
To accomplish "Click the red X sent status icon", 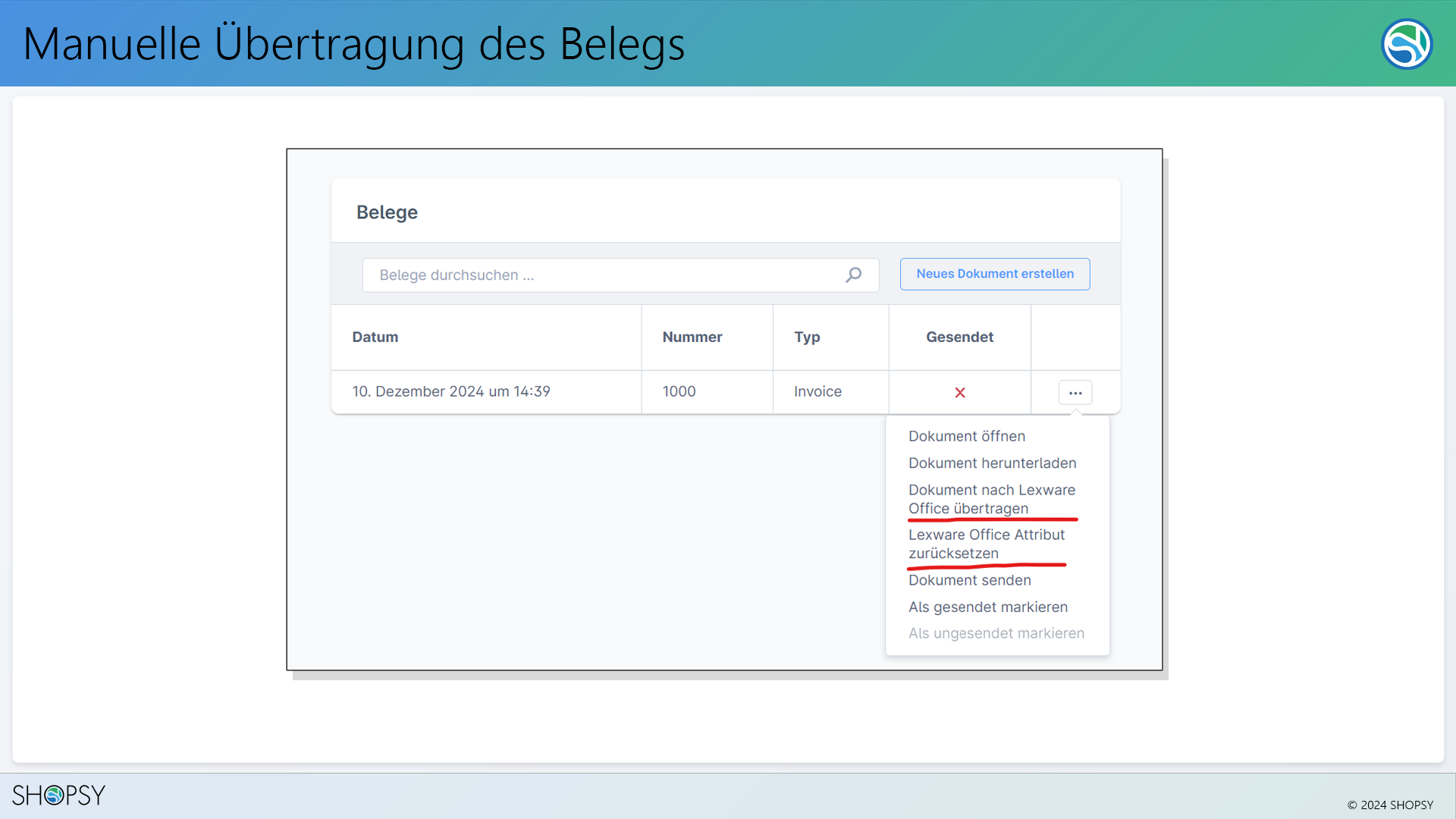I will (960, 392).
